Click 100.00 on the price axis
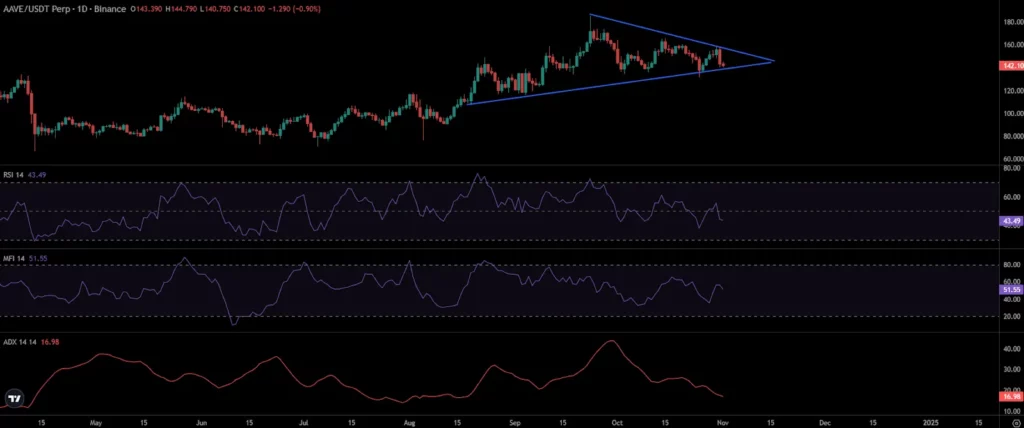The height and width of the screenshot is (428, 1024). pos(1012,113)
